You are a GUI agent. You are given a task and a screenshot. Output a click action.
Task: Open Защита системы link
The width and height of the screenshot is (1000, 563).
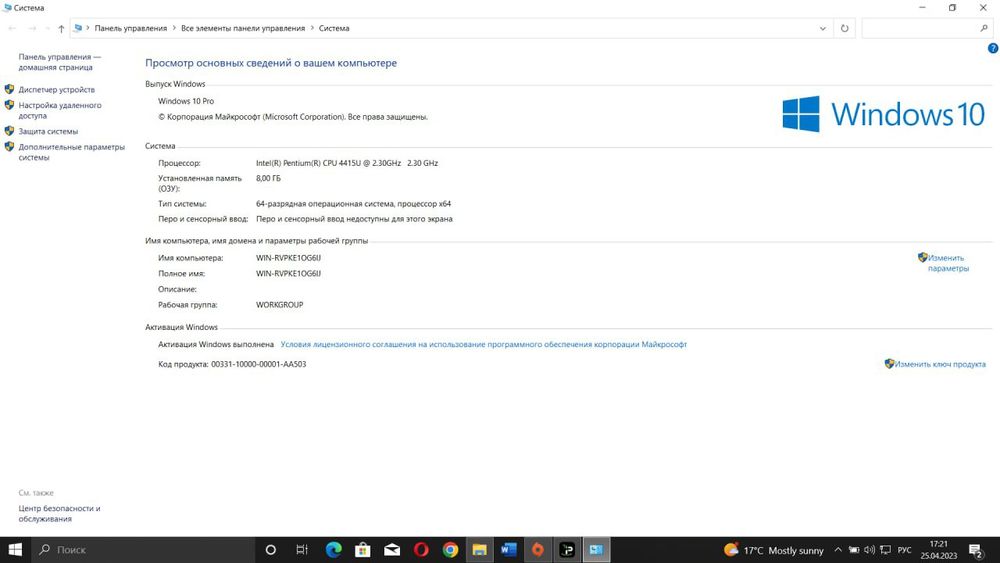(x=48, y=131)
